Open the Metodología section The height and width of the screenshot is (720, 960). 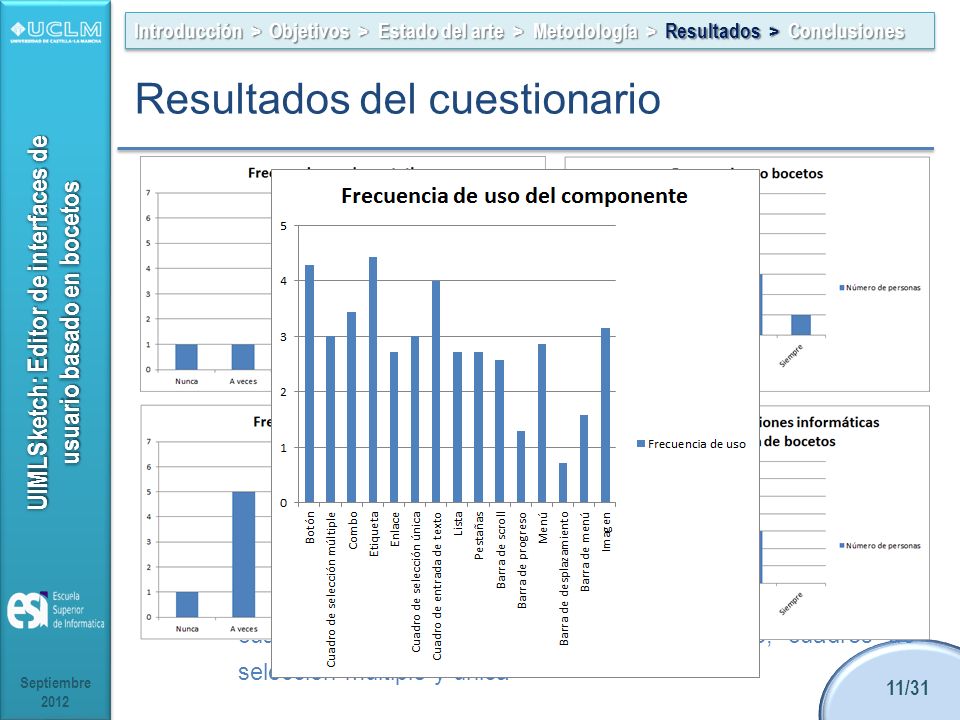point(585,31)
